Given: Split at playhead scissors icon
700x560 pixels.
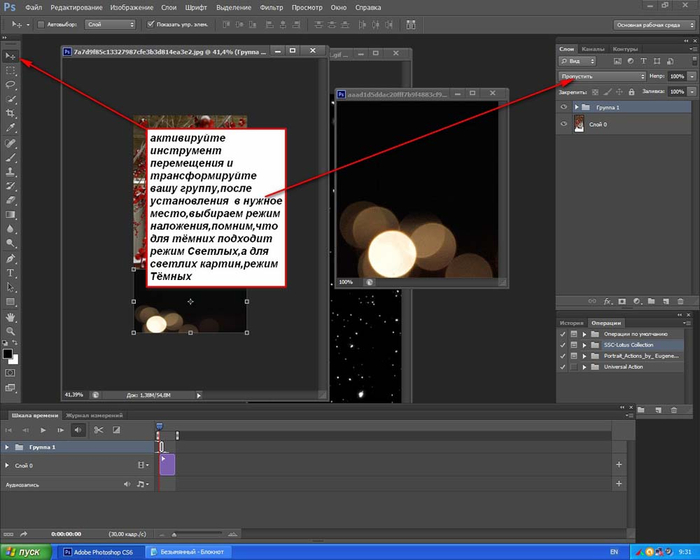Looking at the screenshot, I should (x=98, y=430).
